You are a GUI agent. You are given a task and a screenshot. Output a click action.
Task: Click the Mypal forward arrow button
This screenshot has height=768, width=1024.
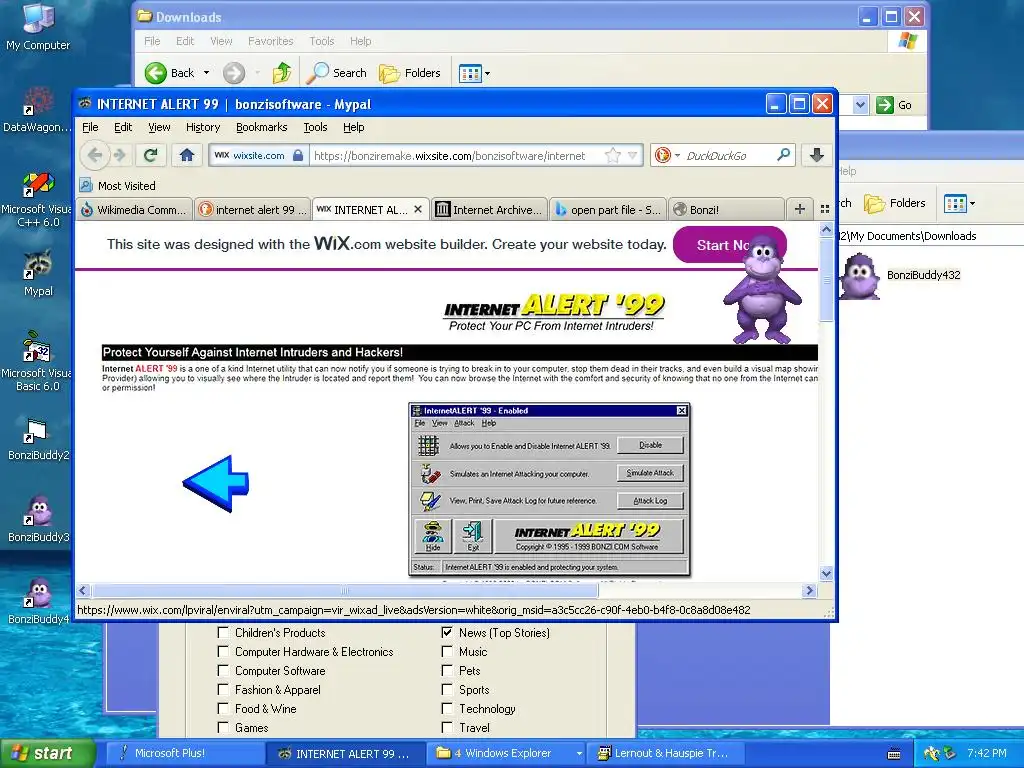click(x=120, y=155)
